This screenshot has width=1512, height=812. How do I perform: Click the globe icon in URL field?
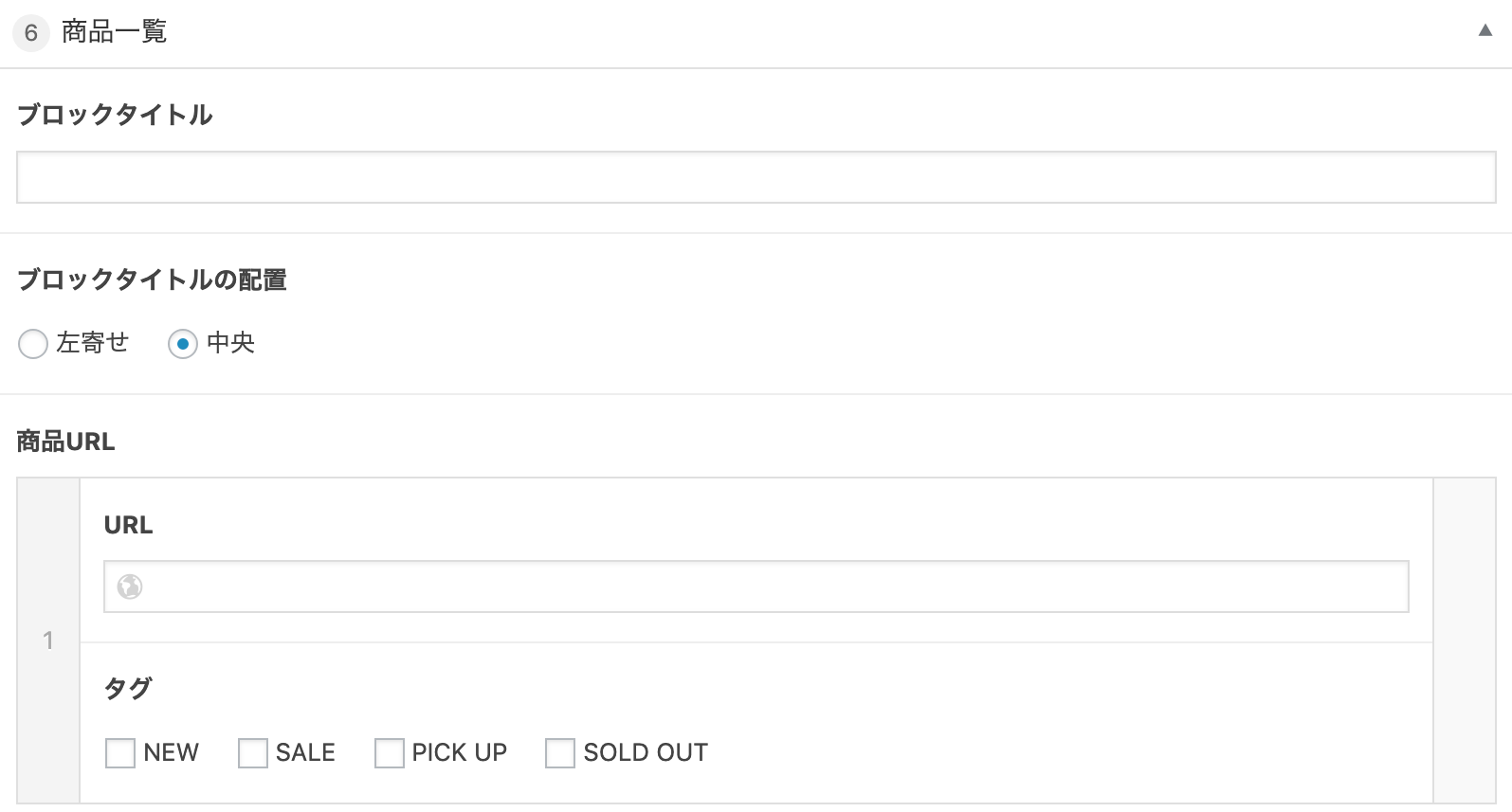click(130, 586)
